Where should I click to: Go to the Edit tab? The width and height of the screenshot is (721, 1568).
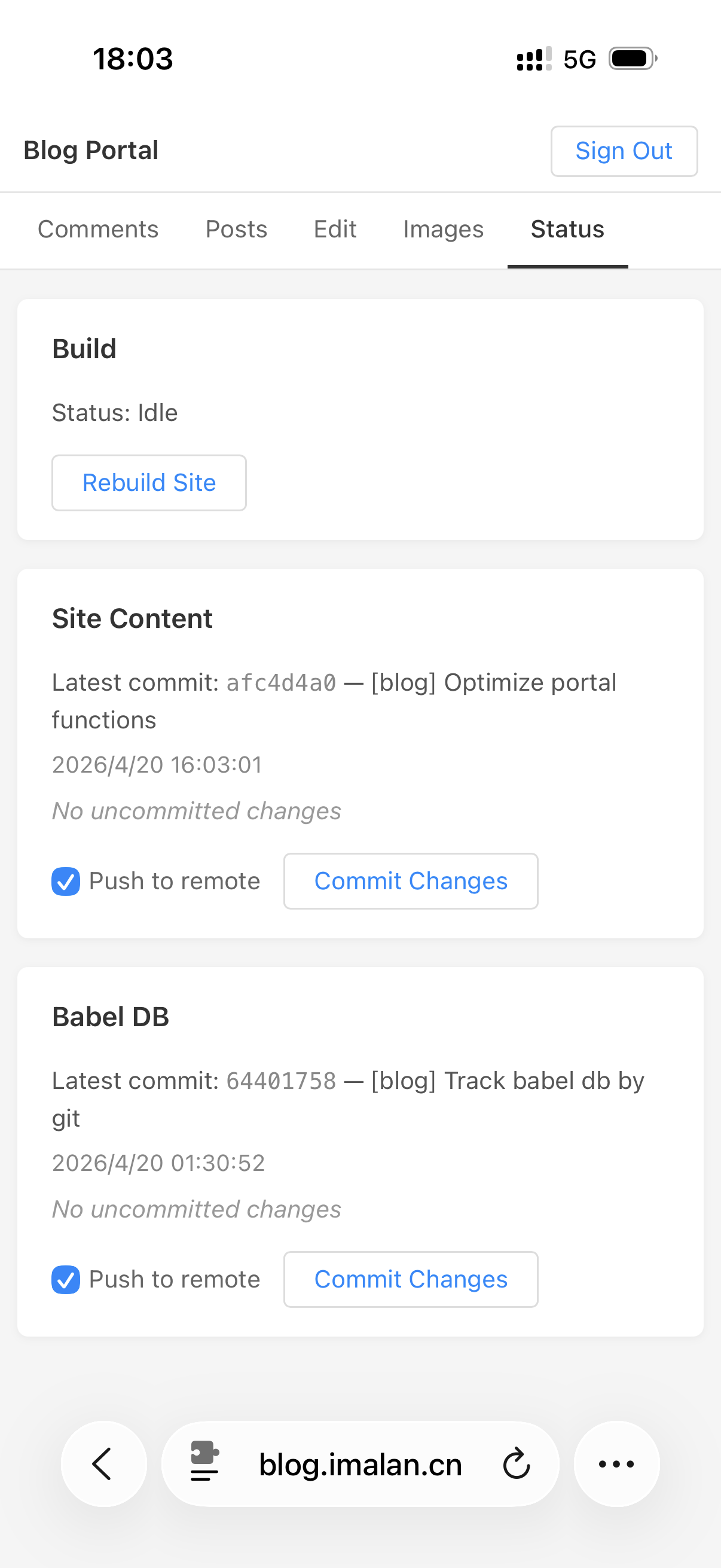tap(335, 230)
